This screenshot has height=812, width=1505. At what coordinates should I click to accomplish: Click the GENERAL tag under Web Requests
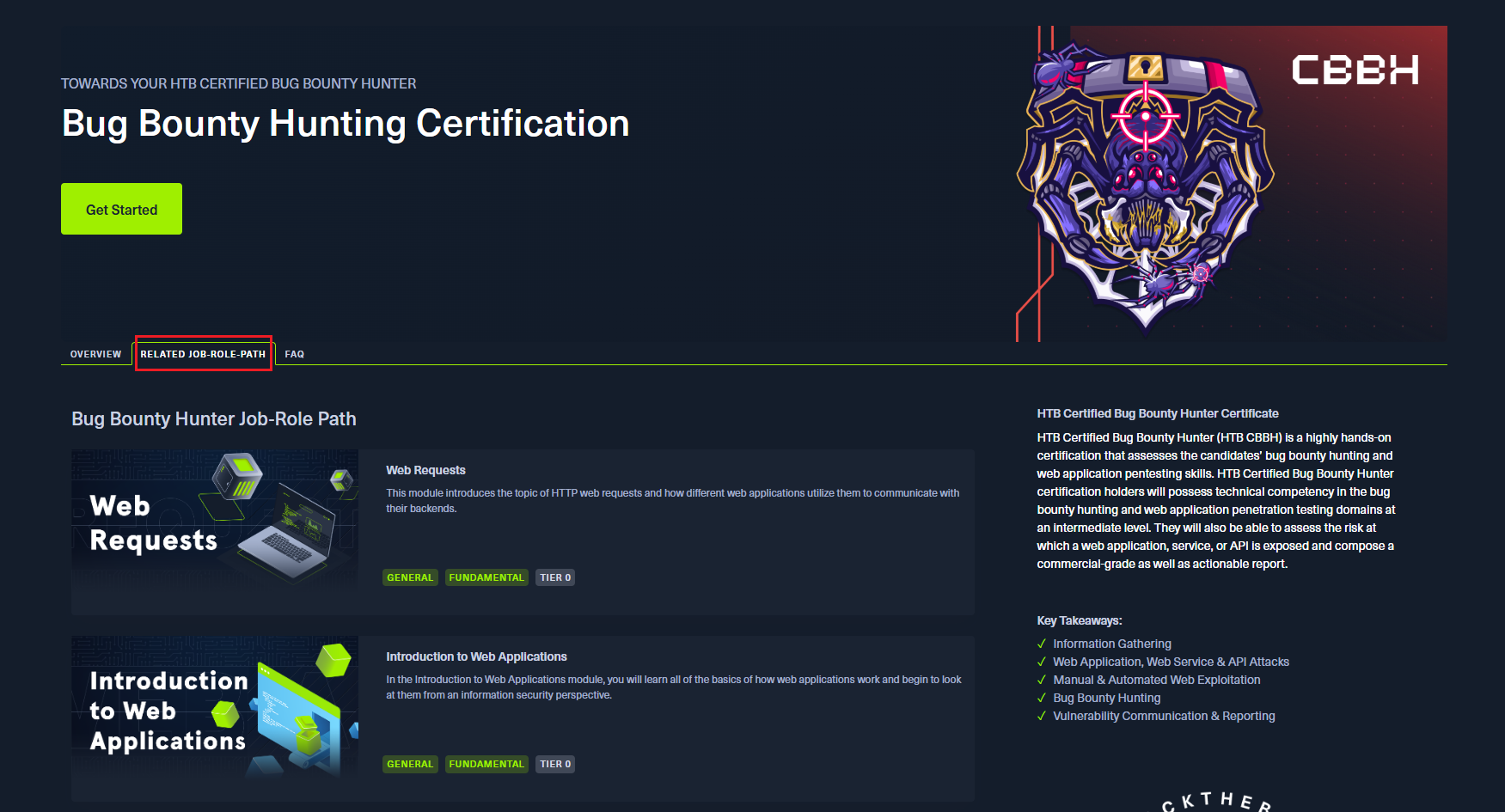pos(410,577)
